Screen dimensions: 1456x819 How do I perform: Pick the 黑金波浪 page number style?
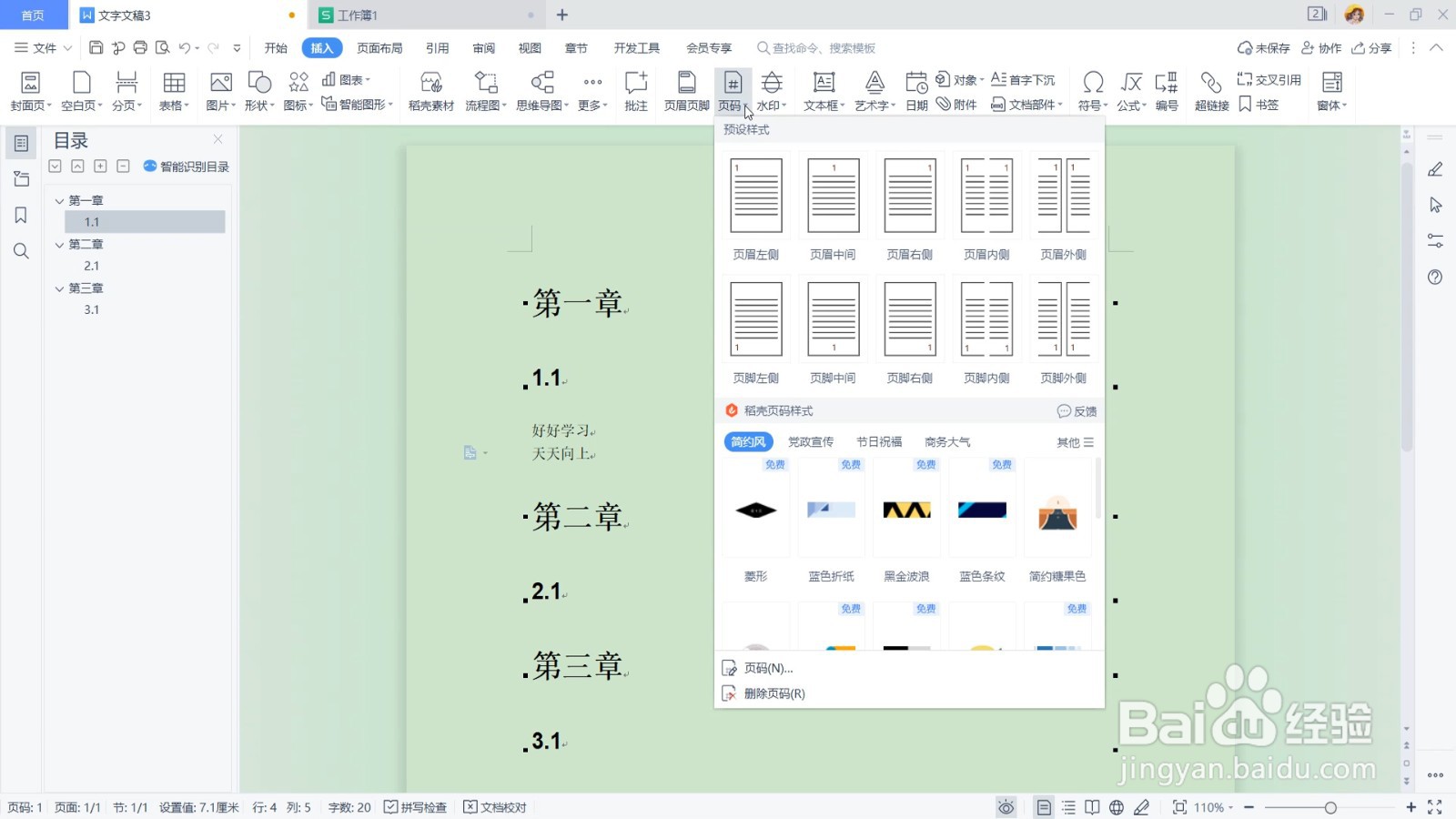(906, 521)
